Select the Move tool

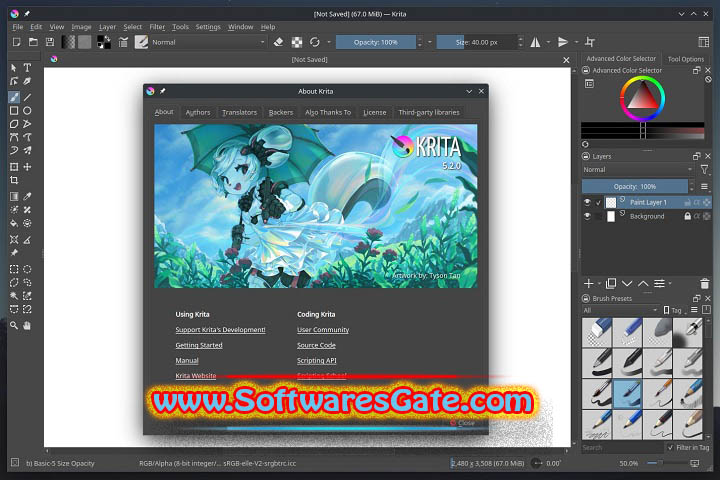(x=27, y=167)
